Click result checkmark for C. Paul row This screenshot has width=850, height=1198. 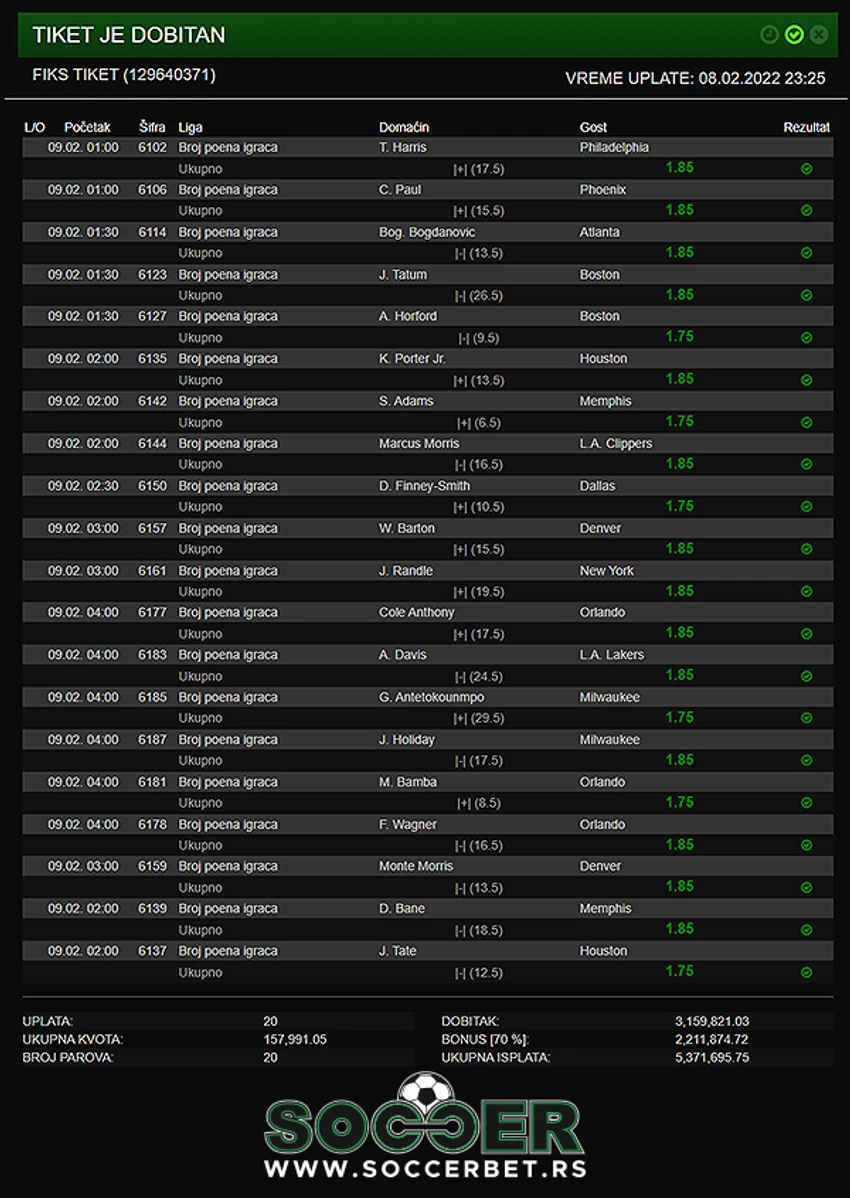coord(806,211)
